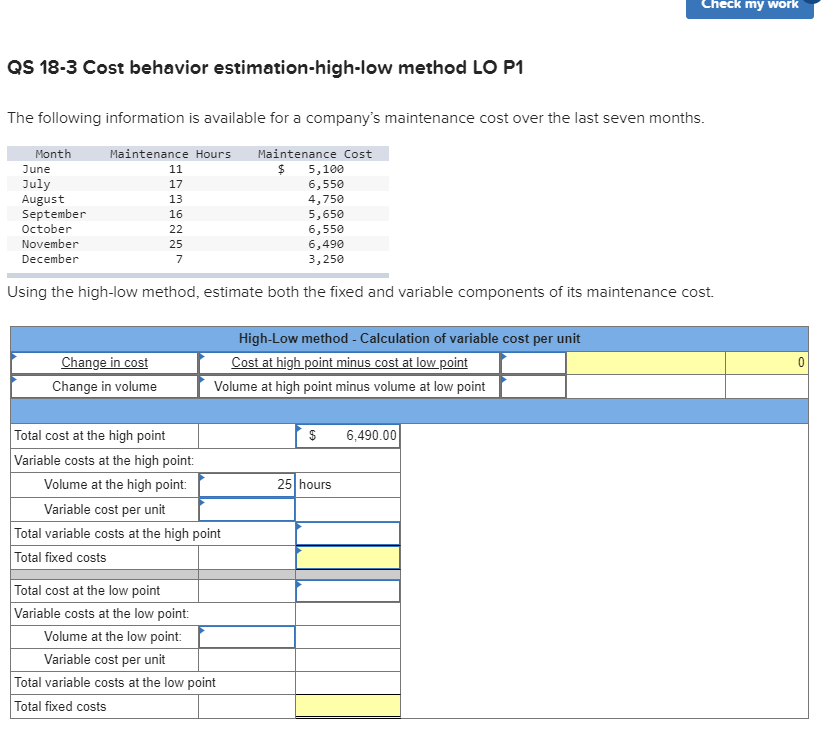
Task: Edit Variable cost per unit at low point
Action: tap(246, 659)
